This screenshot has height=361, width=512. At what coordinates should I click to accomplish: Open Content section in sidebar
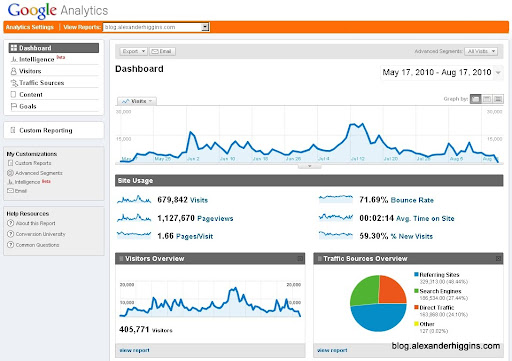(31, 95)
